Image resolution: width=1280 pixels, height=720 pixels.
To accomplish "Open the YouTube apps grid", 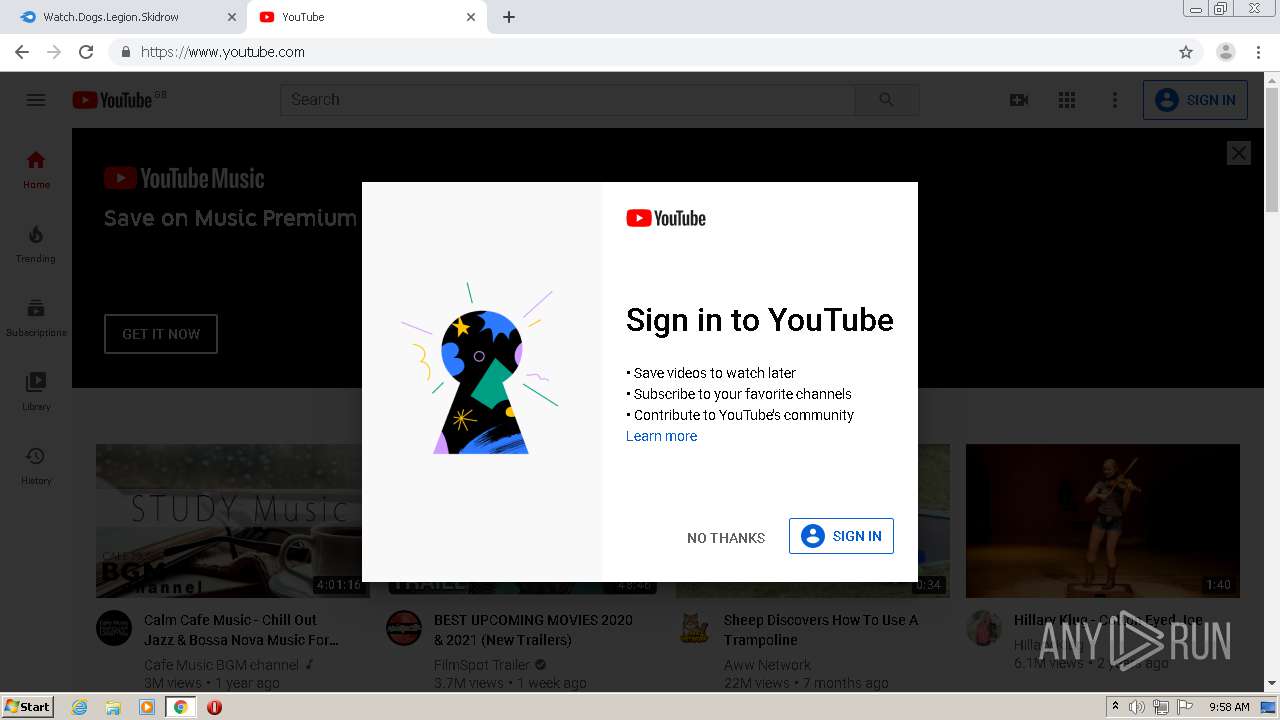I will [x=1067, y=100].
